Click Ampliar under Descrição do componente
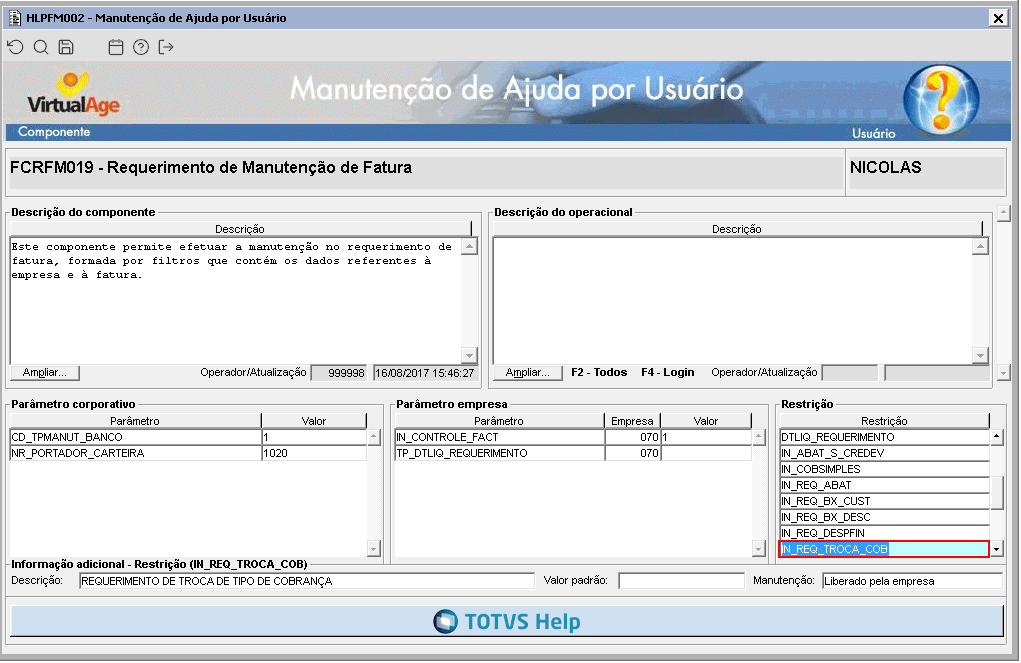This screenshot has width=1021, height=663. pos(45,373)
